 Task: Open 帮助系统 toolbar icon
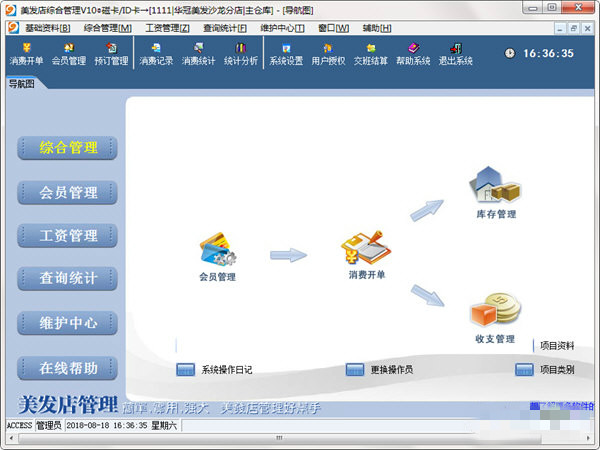tap(413, 54)
